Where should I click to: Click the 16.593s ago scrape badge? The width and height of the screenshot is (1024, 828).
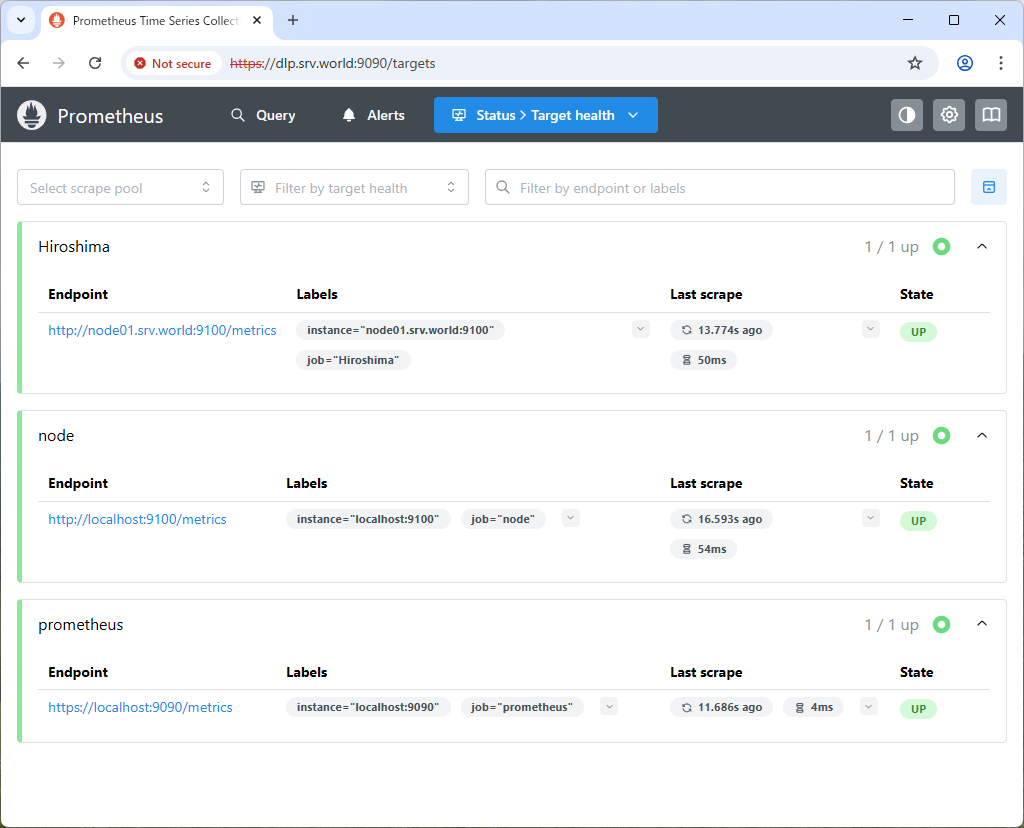(721, 520)
